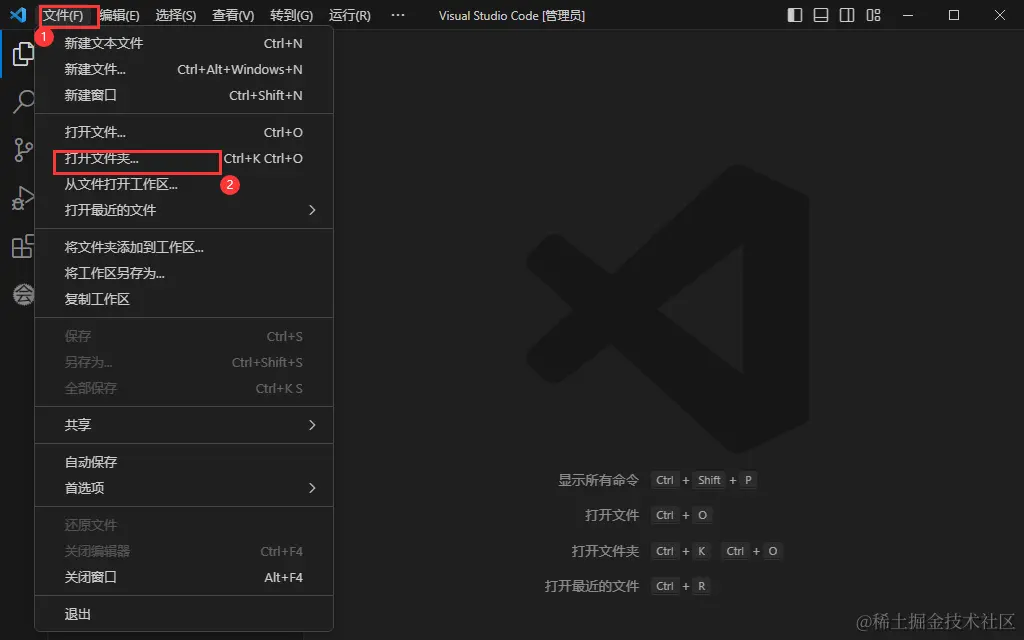Choose 打开文件... menu entry

coord(184,132)
